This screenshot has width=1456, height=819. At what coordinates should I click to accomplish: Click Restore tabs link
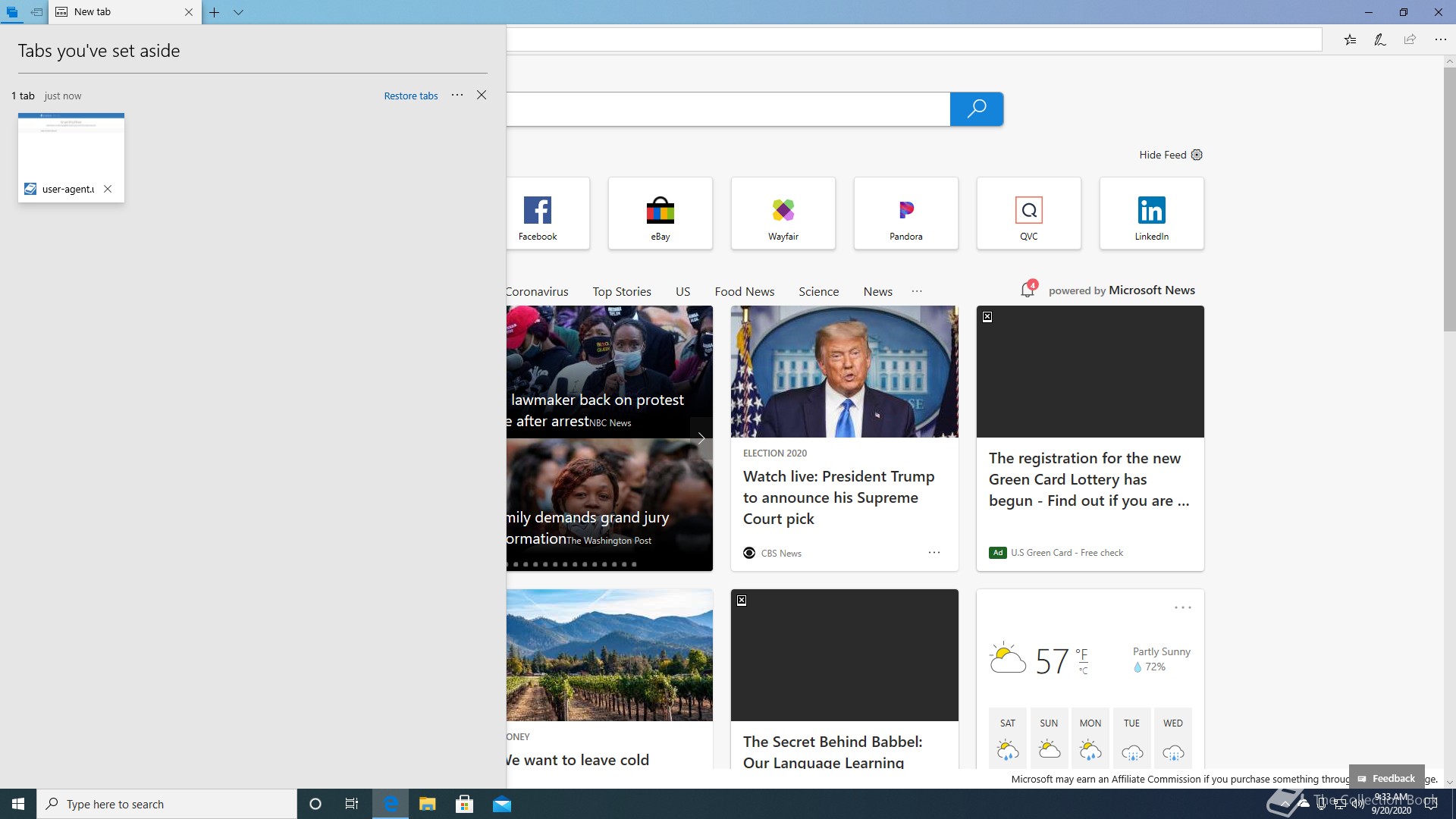tap(411, 96)
